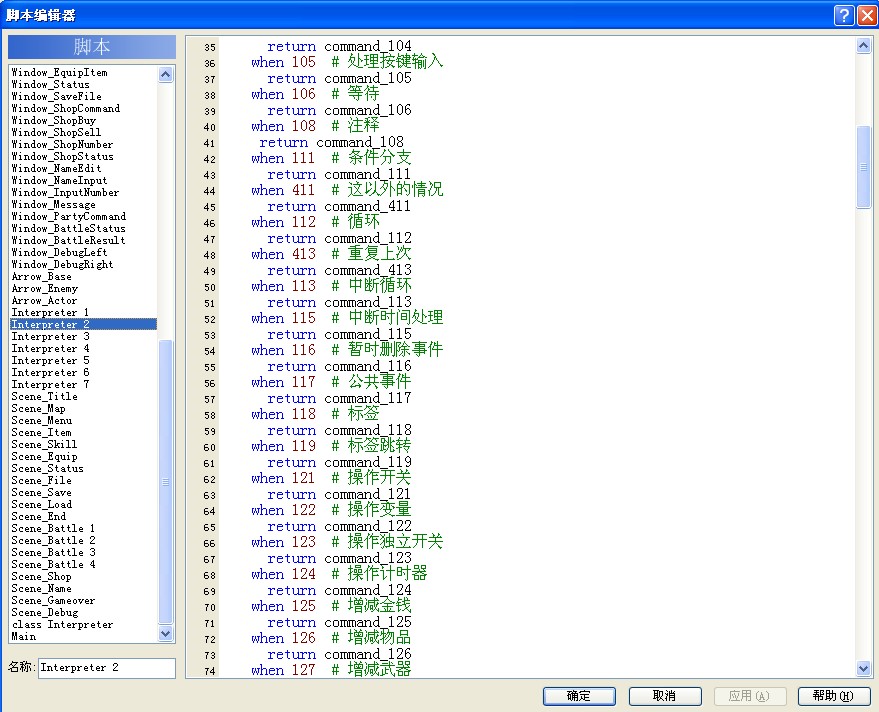The height and width of the screenshot is (712, 879).
Task: Close the script editor window
Action: click(x=867, y=15)
